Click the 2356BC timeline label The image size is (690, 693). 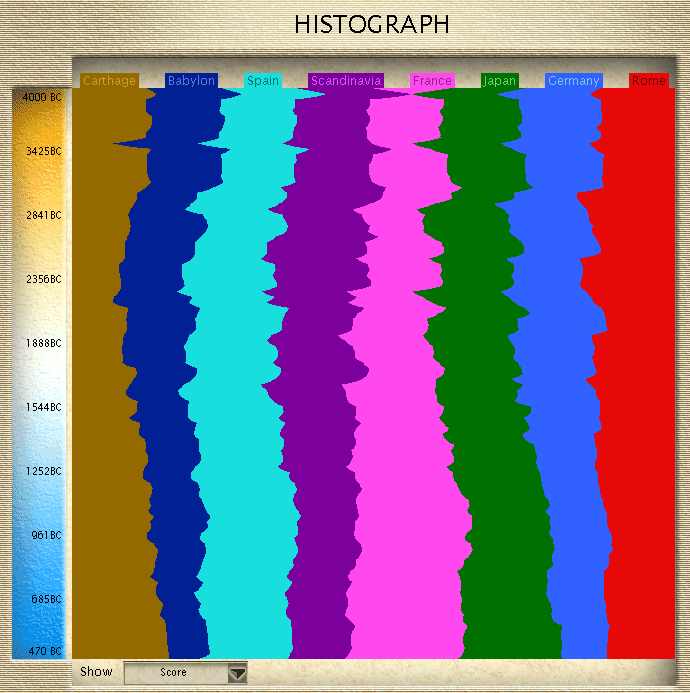point(44,279)
